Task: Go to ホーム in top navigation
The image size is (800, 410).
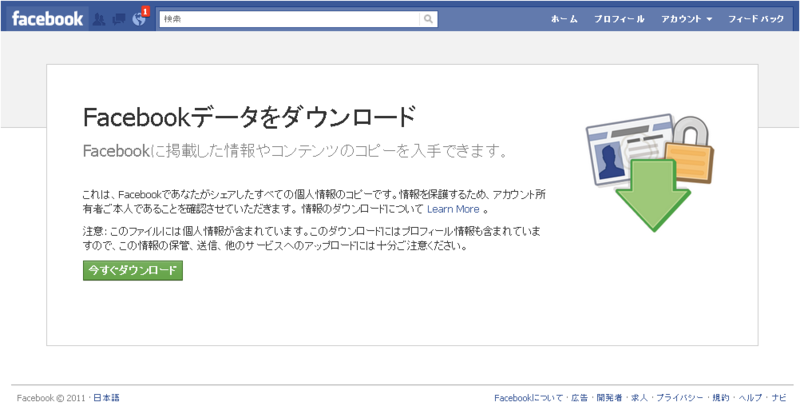Action: 564,19
